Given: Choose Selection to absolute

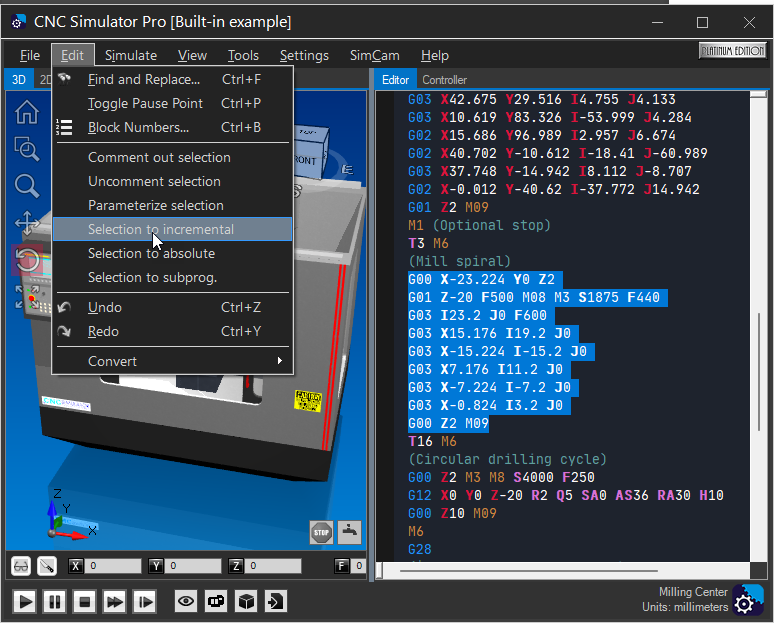Looking at the screenshot, I should (172, 253).
